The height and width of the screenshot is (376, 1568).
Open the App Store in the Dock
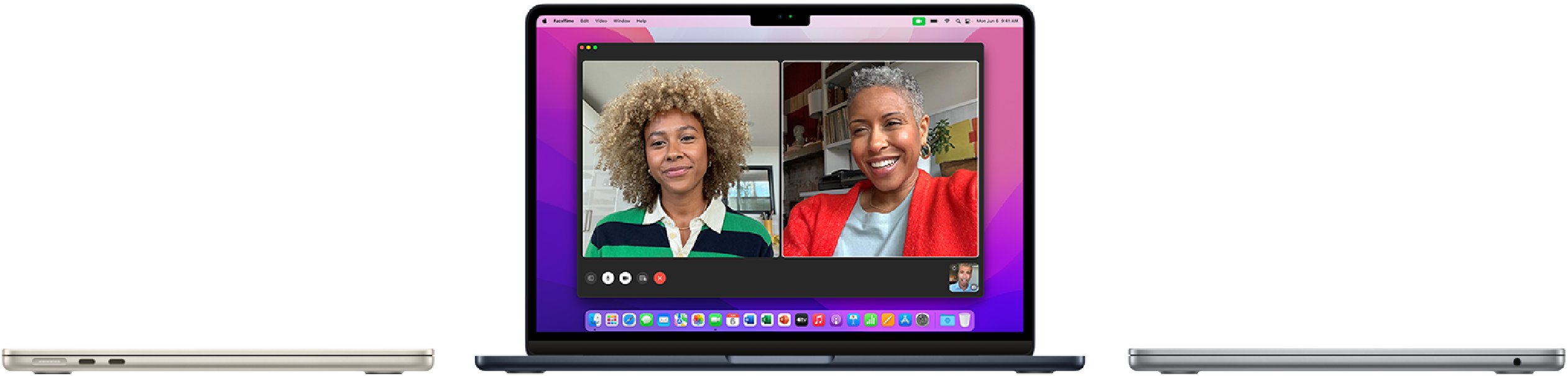tap(905, 320)
